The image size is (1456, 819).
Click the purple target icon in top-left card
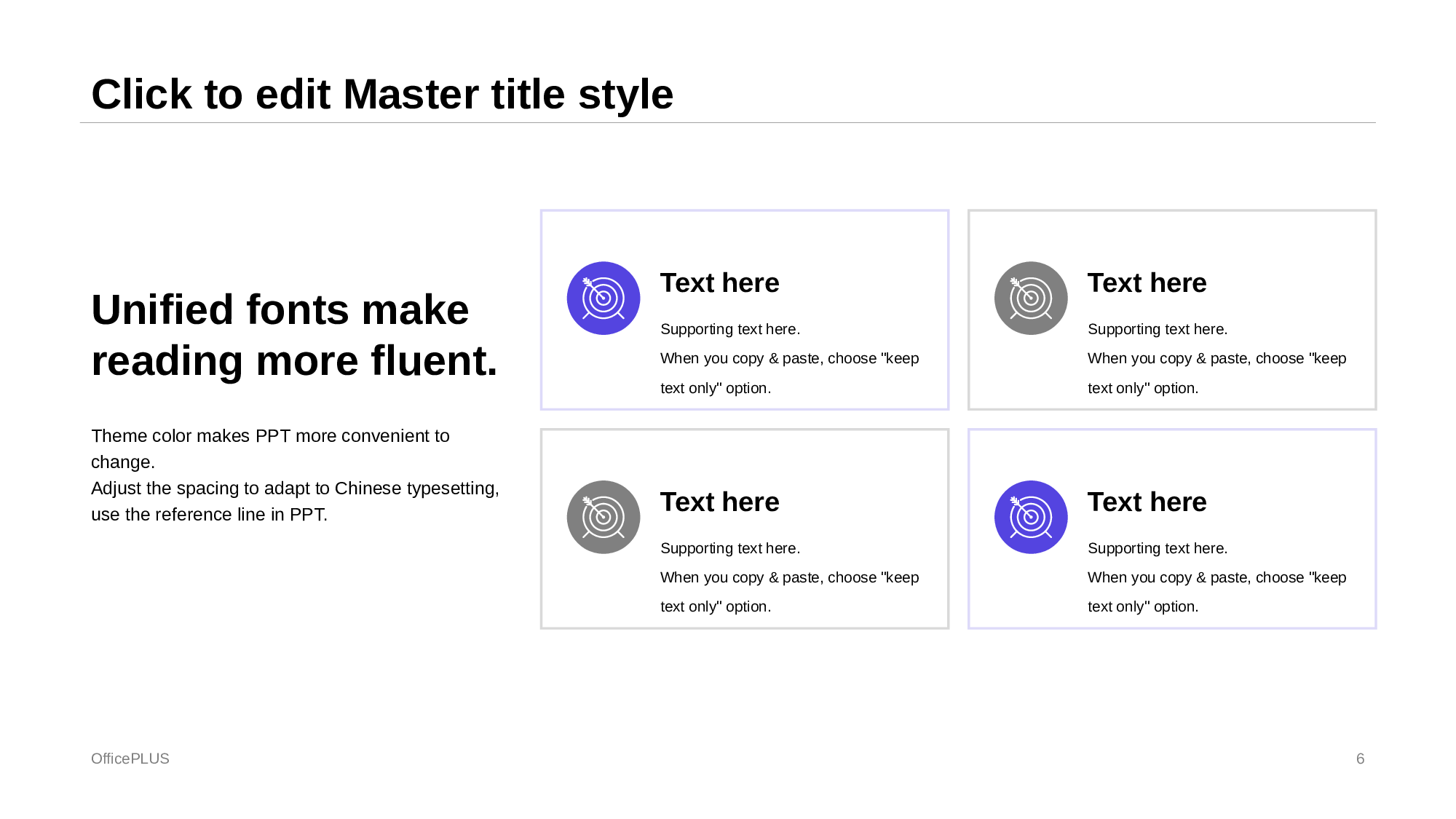[603, 298]
